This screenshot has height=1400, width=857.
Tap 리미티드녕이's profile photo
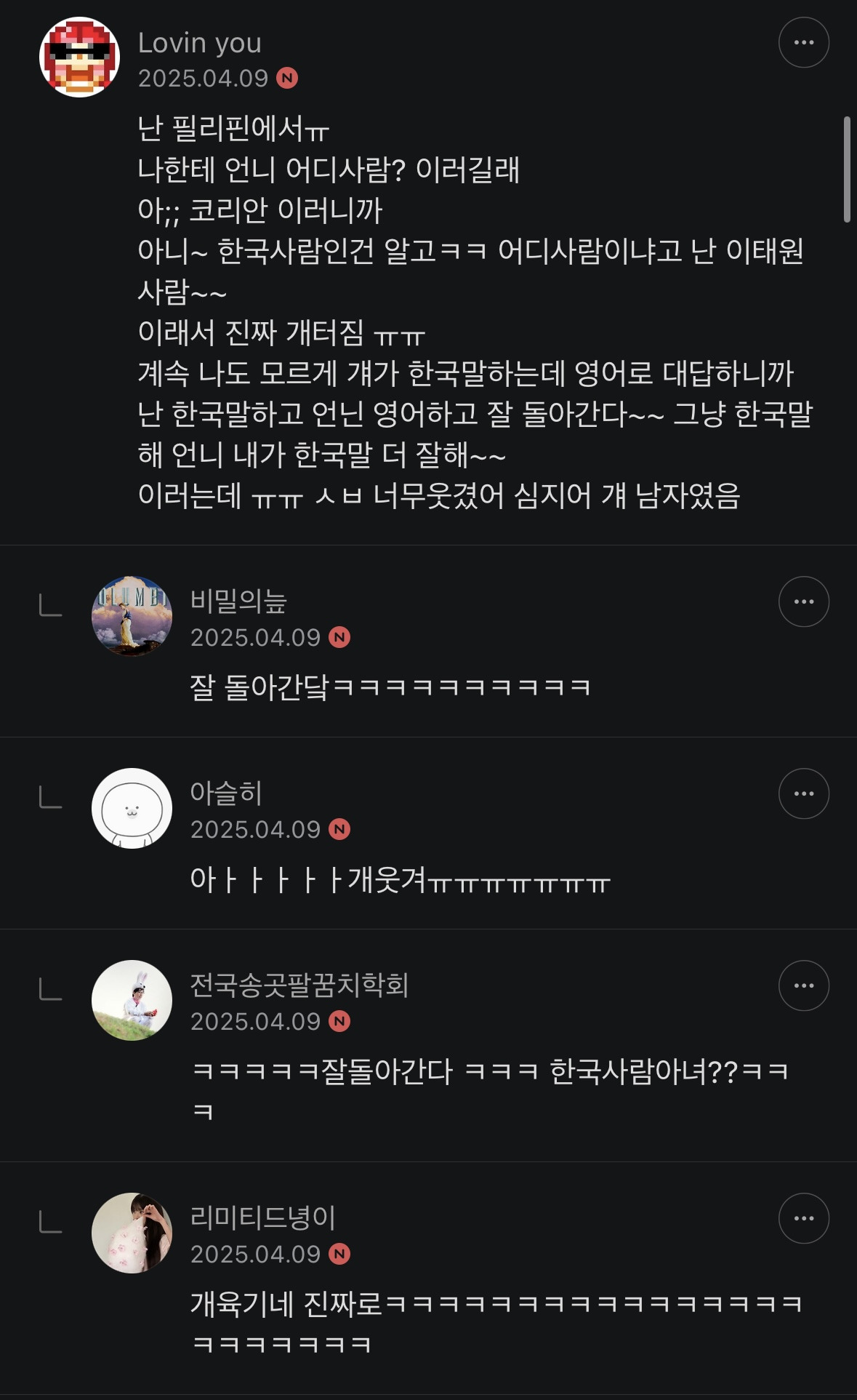click(132, 1233)
